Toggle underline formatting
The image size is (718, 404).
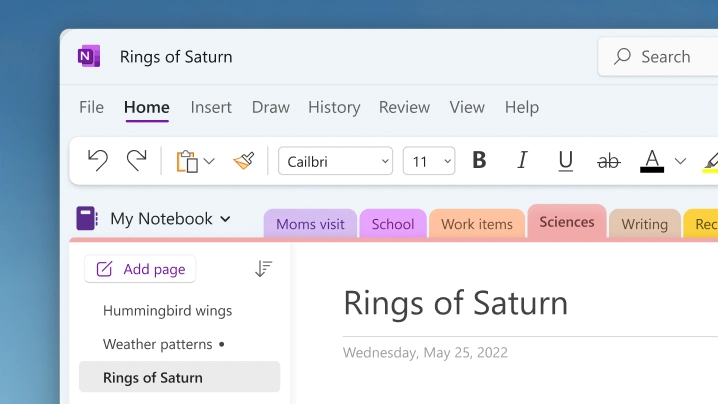565,160
